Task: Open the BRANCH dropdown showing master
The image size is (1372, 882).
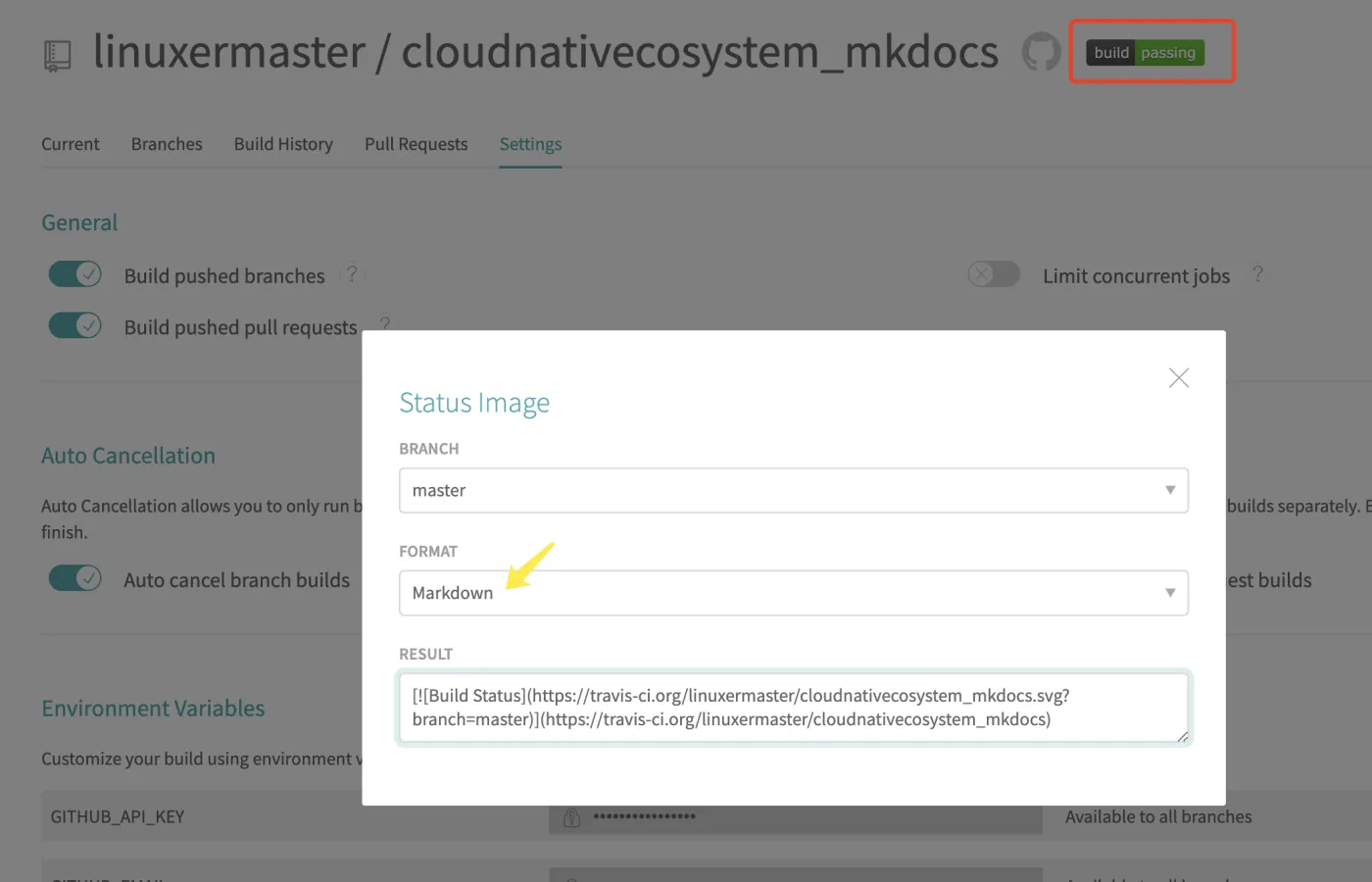Action: (794, 490)
